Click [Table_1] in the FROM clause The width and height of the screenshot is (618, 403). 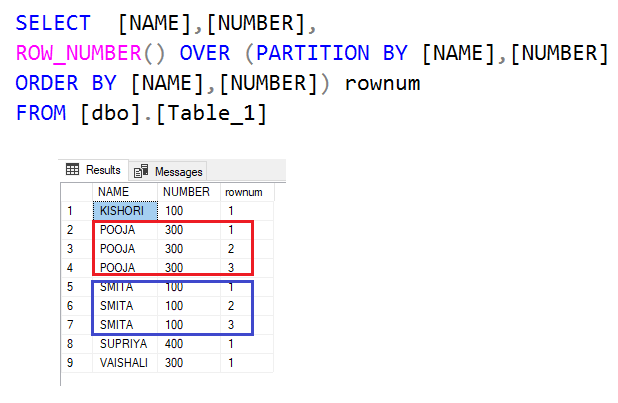[212, 114]
